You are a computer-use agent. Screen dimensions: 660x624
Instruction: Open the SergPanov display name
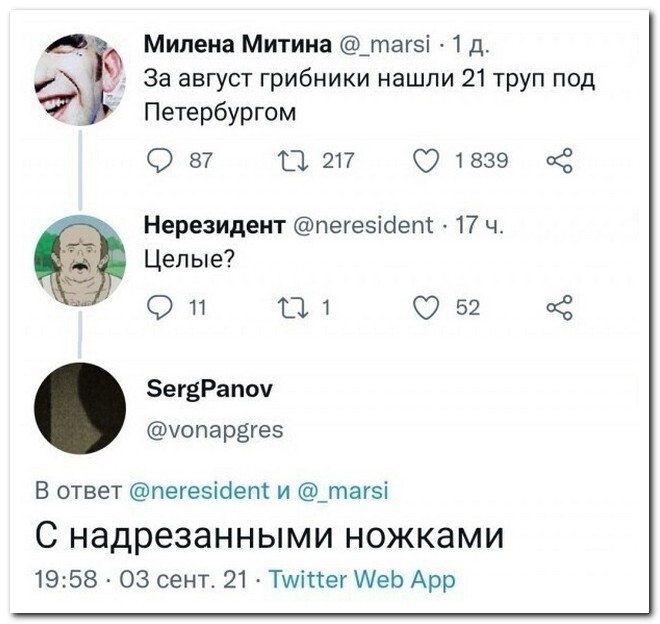pyautogui.click(x=210, y=390)
